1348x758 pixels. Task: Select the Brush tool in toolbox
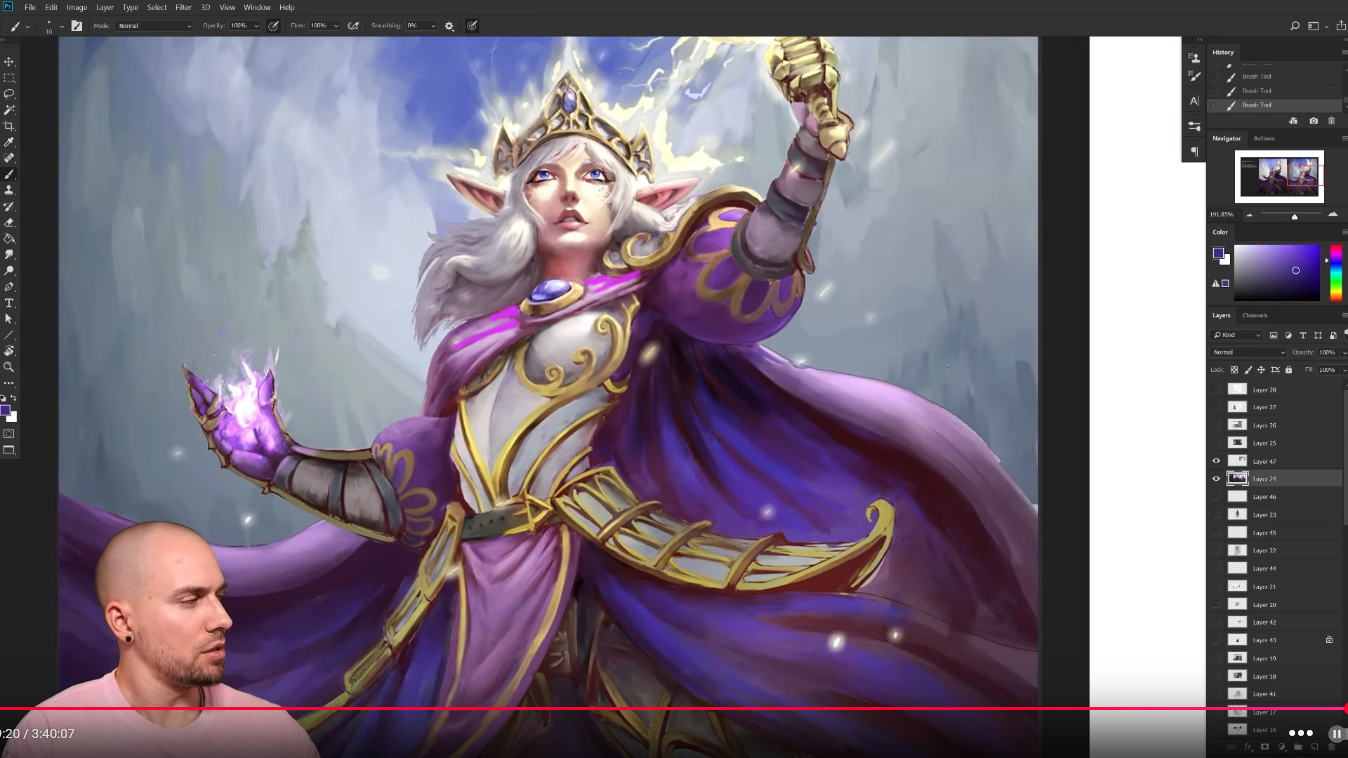9,174
